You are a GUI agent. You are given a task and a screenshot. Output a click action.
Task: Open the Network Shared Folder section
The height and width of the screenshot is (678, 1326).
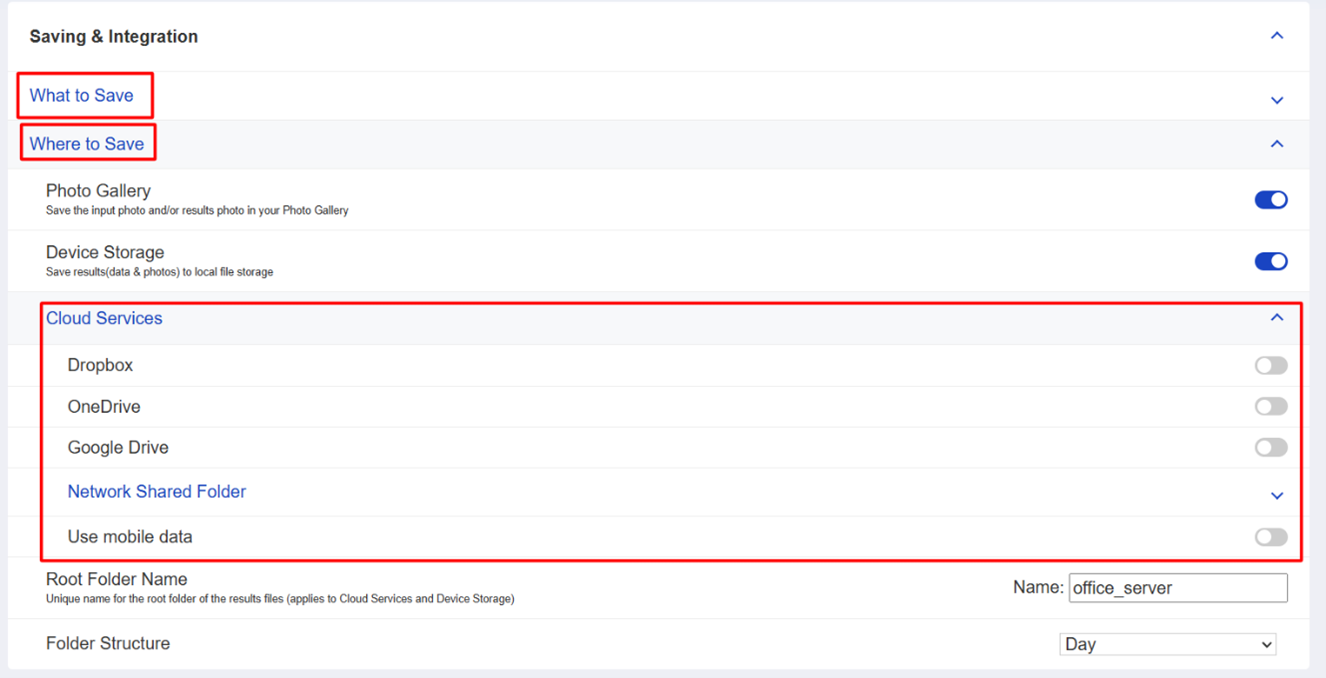coord(157,492)
